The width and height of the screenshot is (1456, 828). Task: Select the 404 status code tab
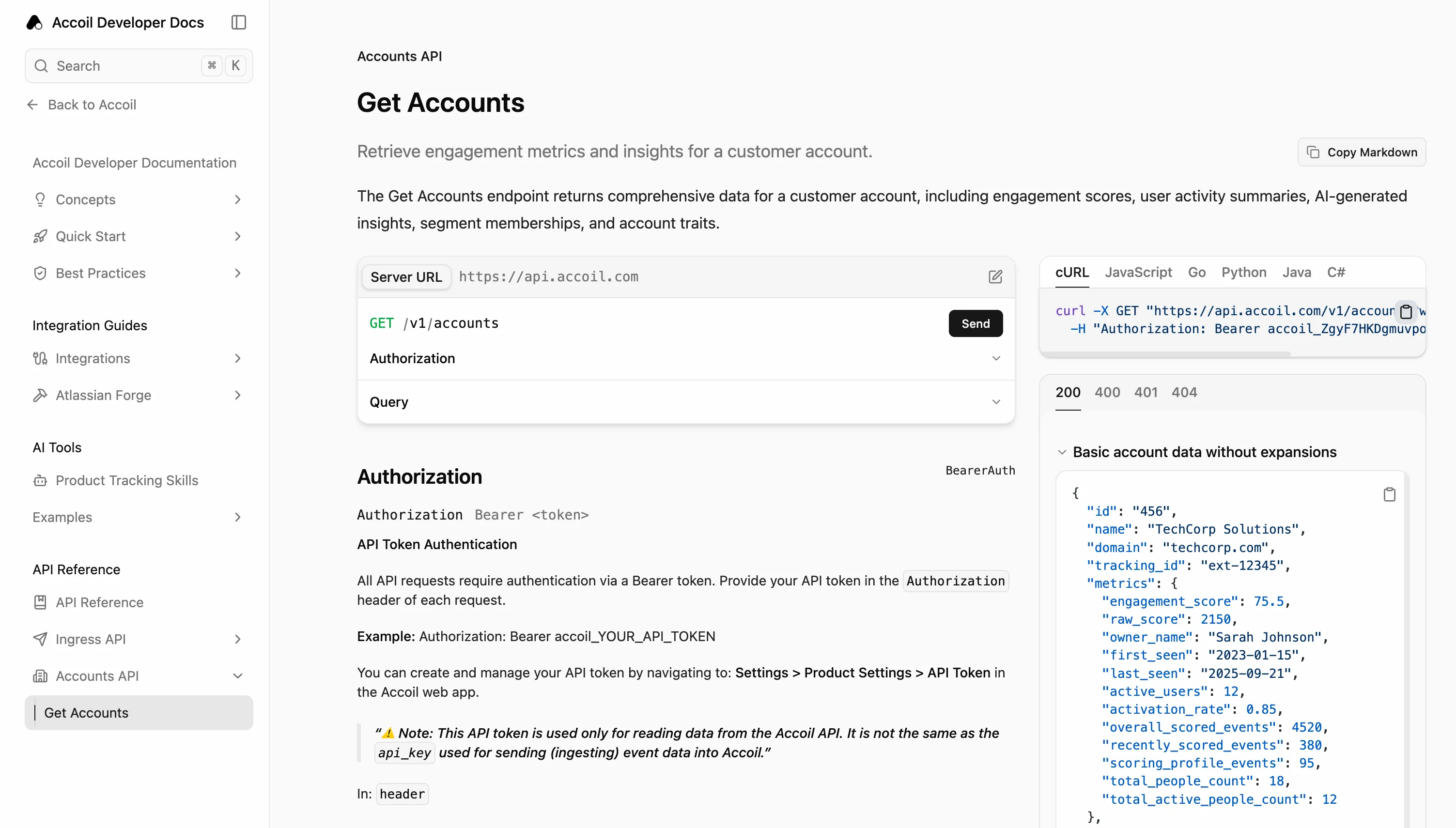(x=1185, y=392)
